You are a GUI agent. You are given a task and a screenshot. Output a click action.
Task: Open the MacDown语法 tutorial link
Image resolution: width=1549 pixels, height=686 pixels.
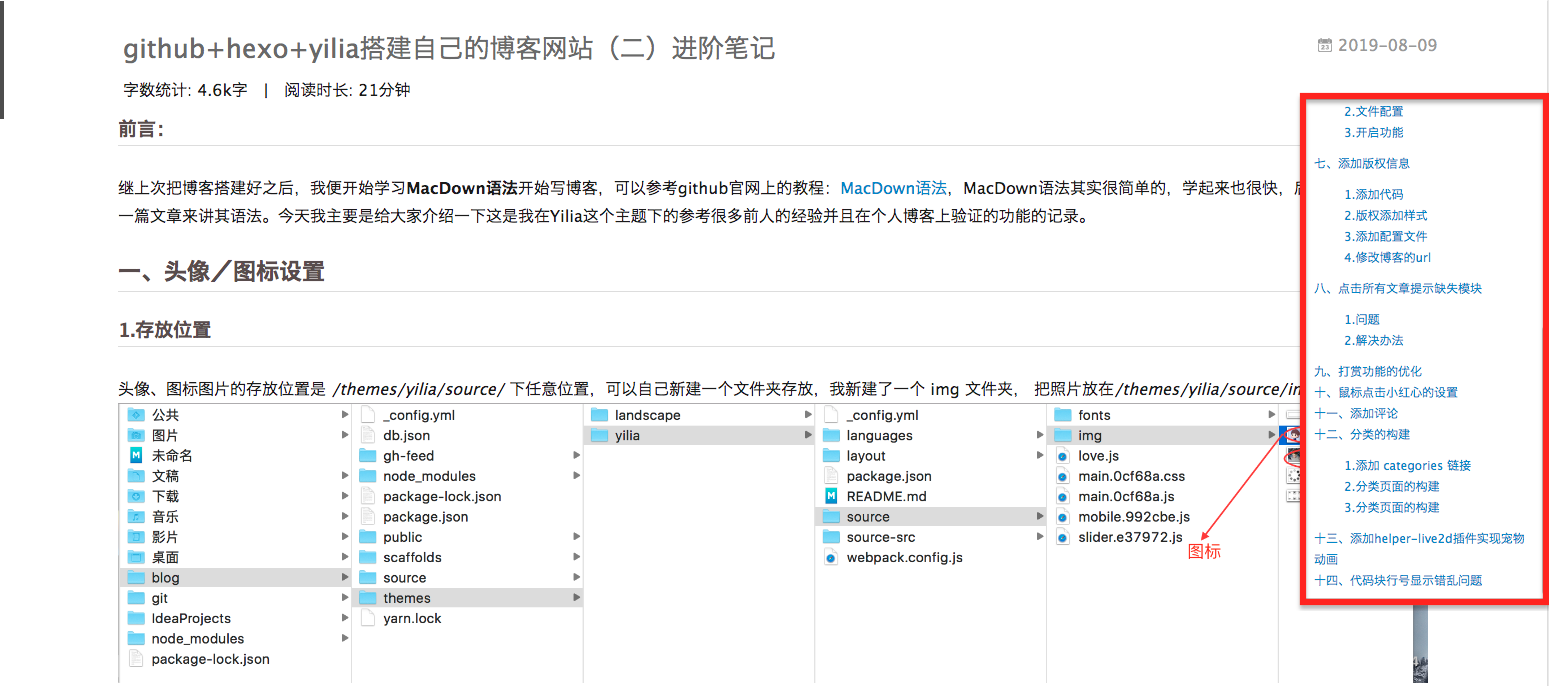pyautogui.click(x=893, y=188)
